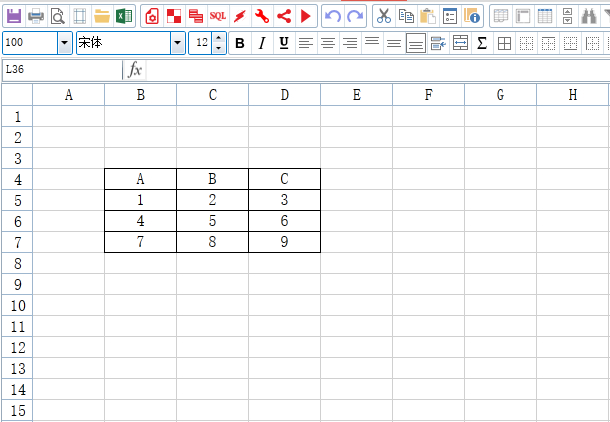Viewport: 610px width, 422px height.
Task: Click the L36 cell name box
Action: click(60, 69)
